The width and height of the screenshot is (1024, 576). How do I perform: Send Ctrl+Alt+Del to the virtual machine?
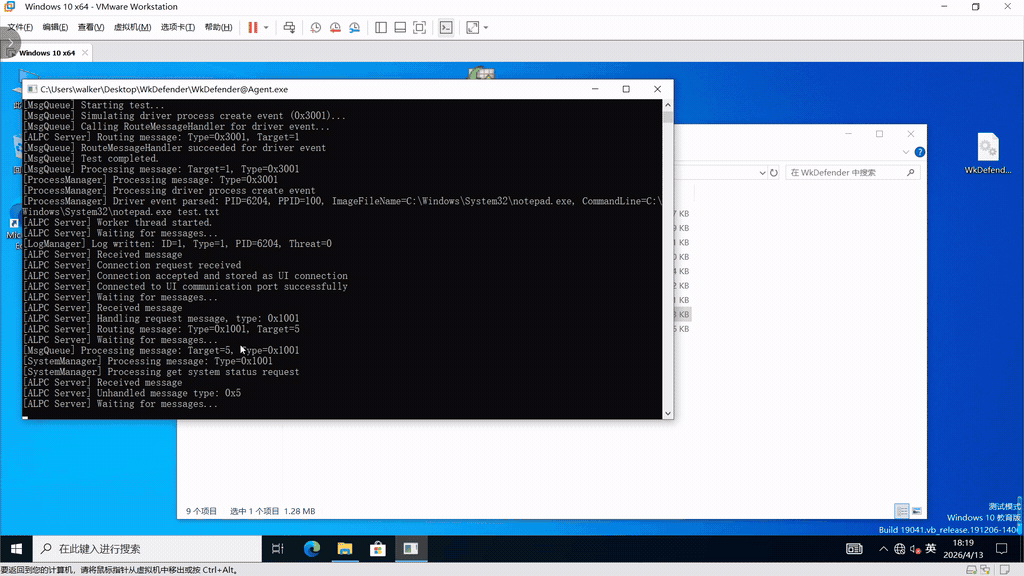(x=289, y=27)
